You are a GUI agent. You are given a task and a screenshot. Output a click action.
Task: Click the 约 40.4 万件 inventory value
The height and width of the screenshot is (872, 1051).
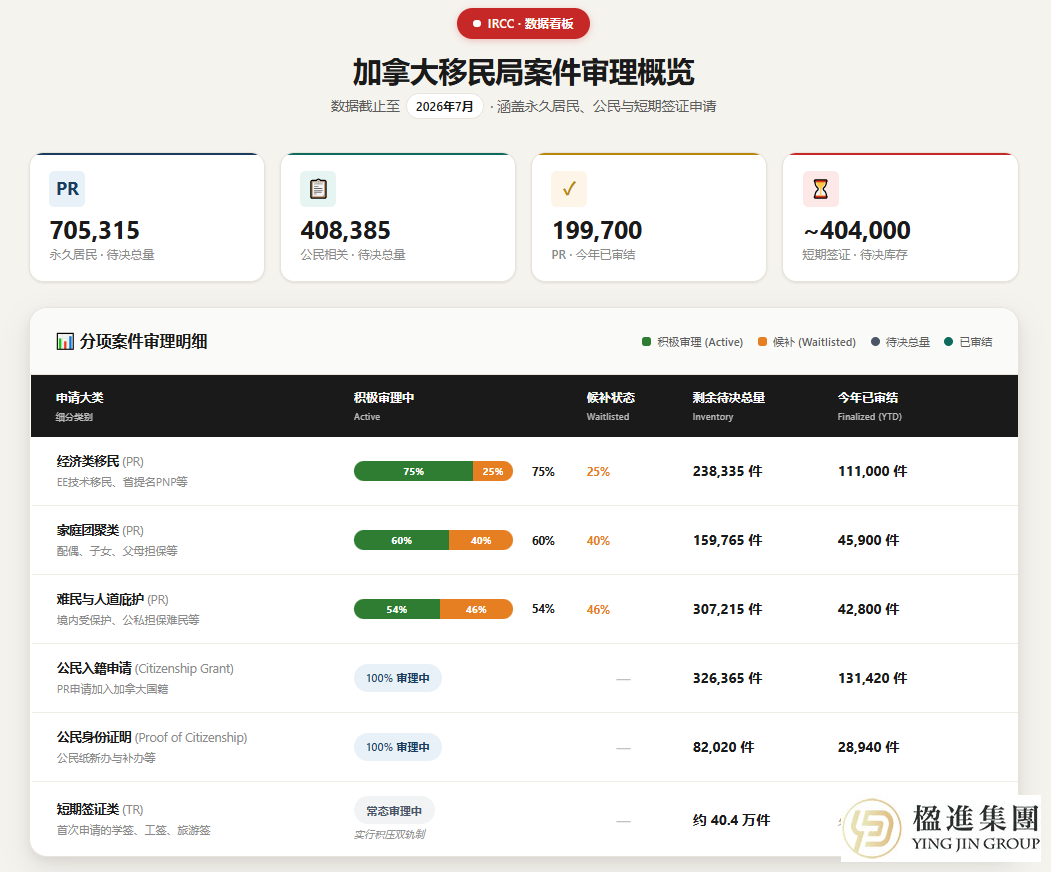[x=731, y=820]
